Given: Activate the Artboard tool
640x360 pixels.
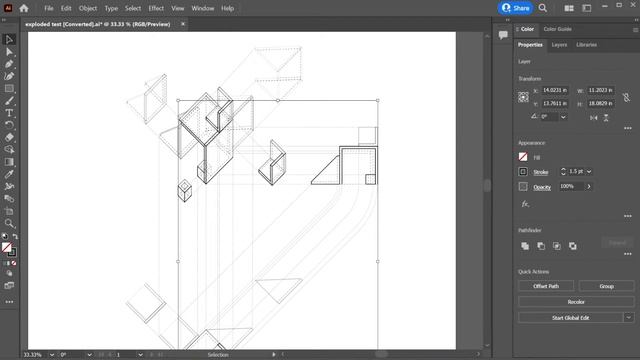Looking at the screenshot, I should coord(9,211).
